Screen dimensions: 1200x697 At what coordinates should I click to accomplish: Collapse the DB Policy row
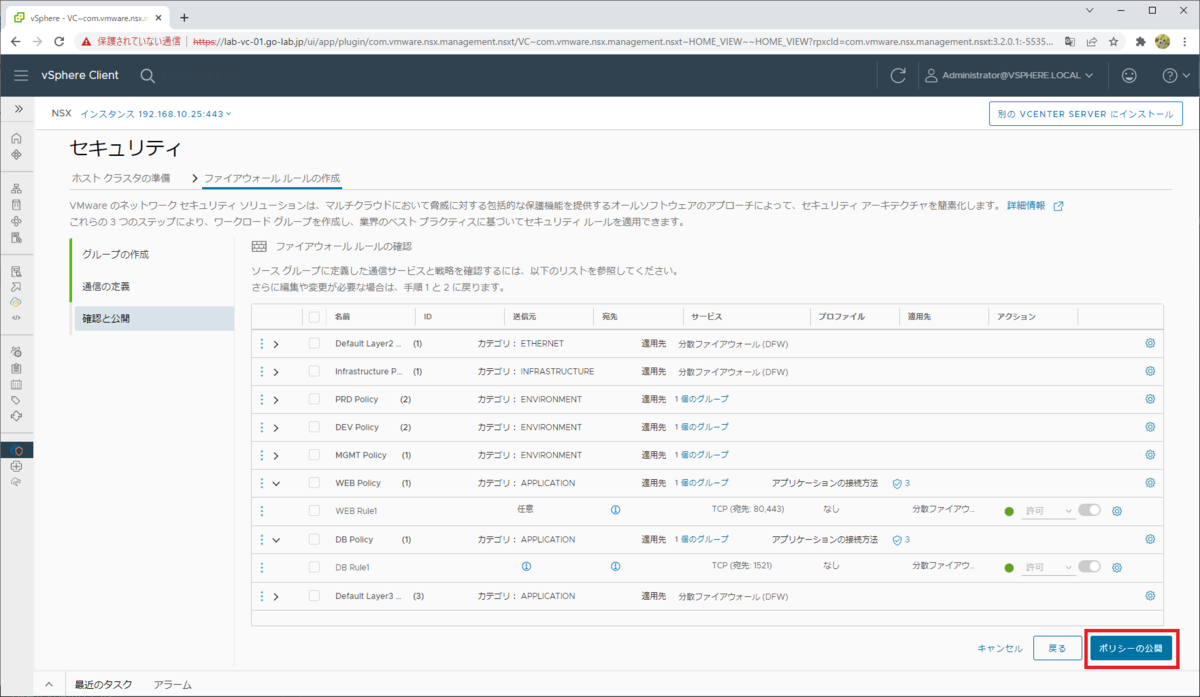(276, 540)
